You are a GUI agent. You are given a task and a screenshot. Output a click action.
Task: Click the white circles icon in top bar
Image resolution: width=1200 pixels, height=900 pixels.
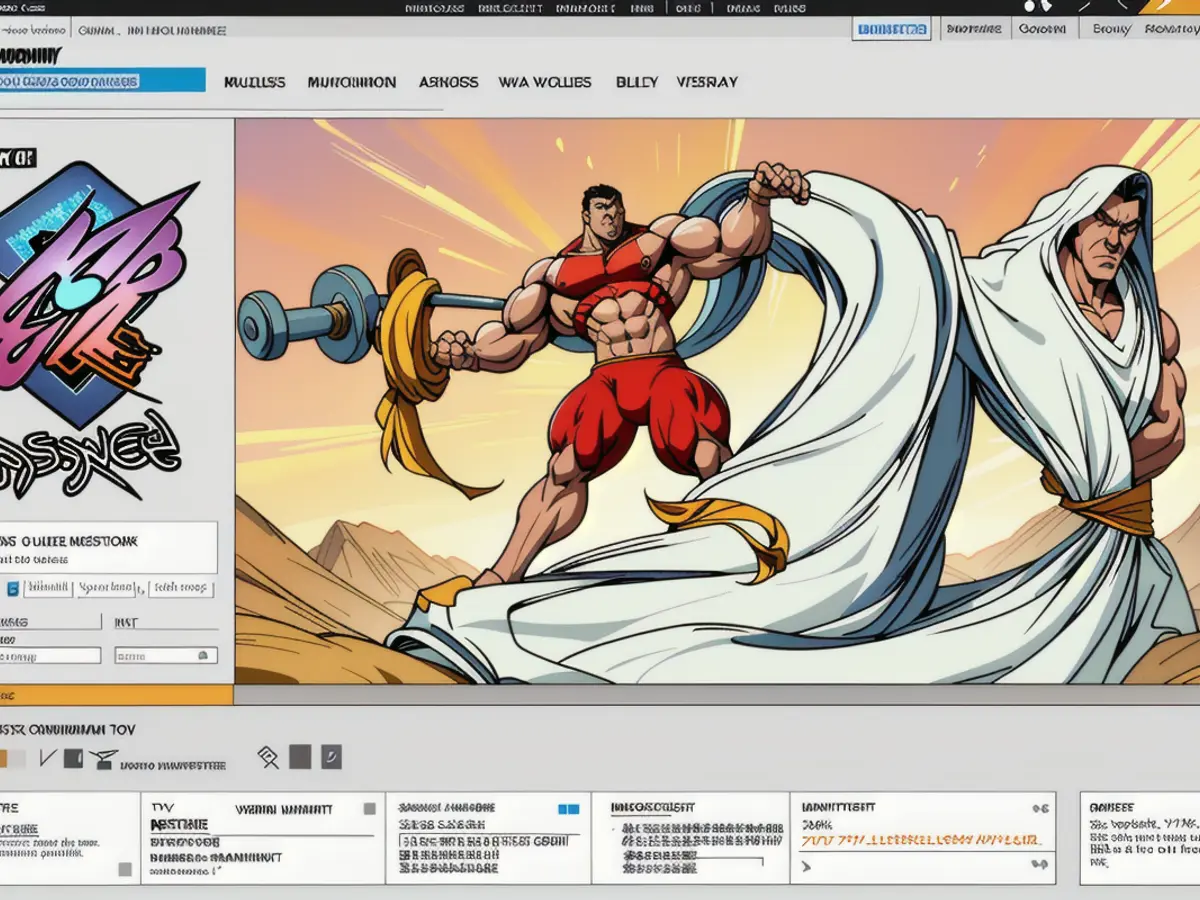pos(1038,6)
